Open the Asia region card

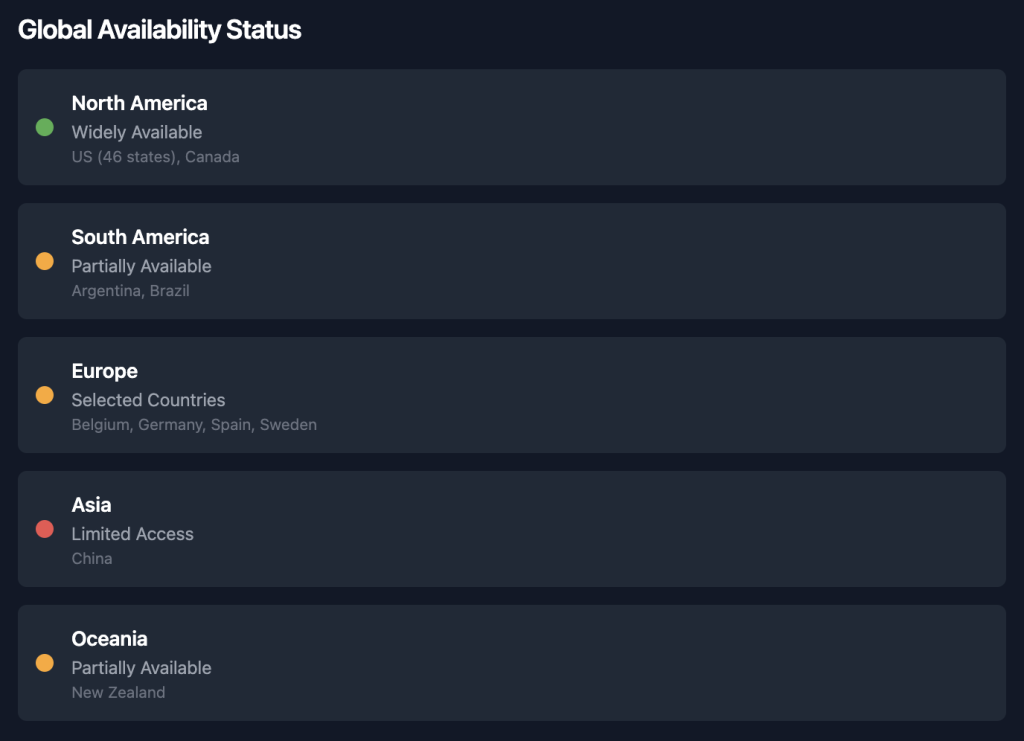[511, 529]
